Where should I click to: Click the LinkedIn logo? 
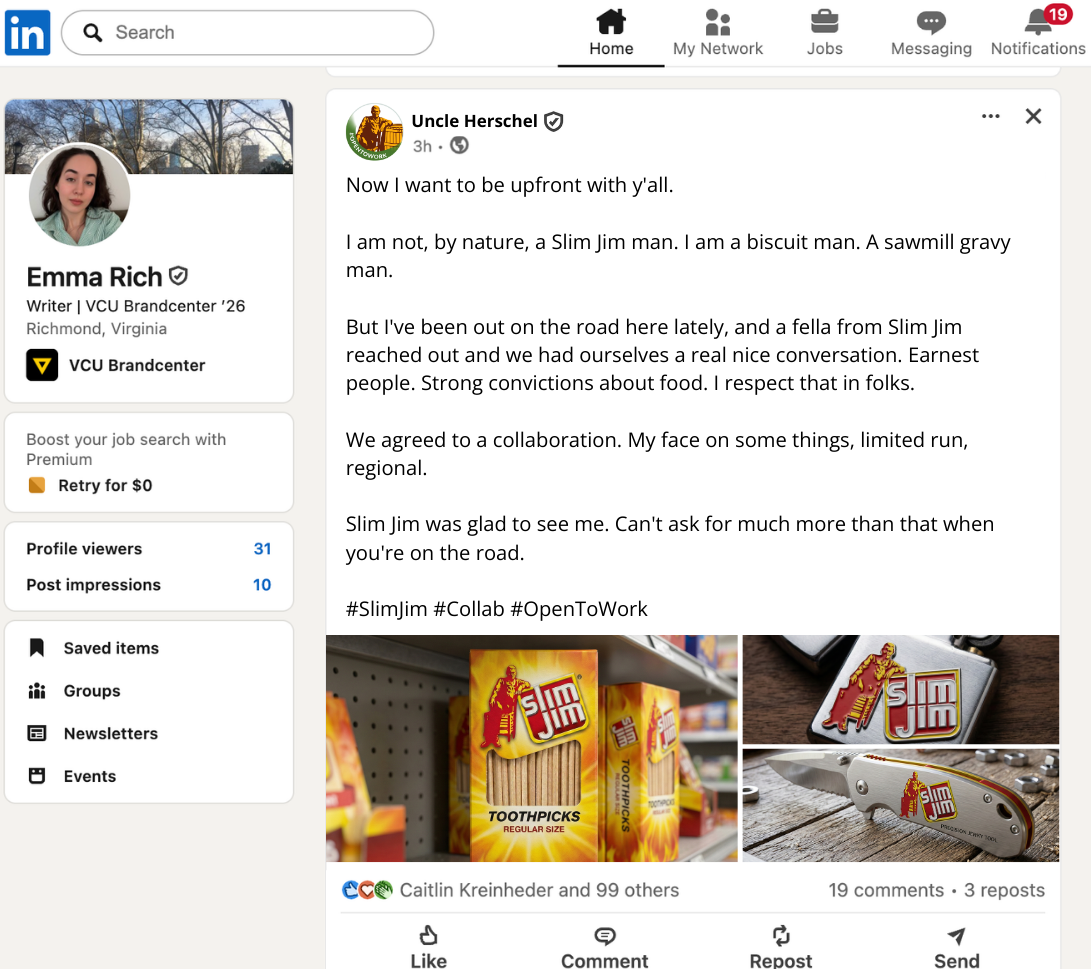coord(28,33)
